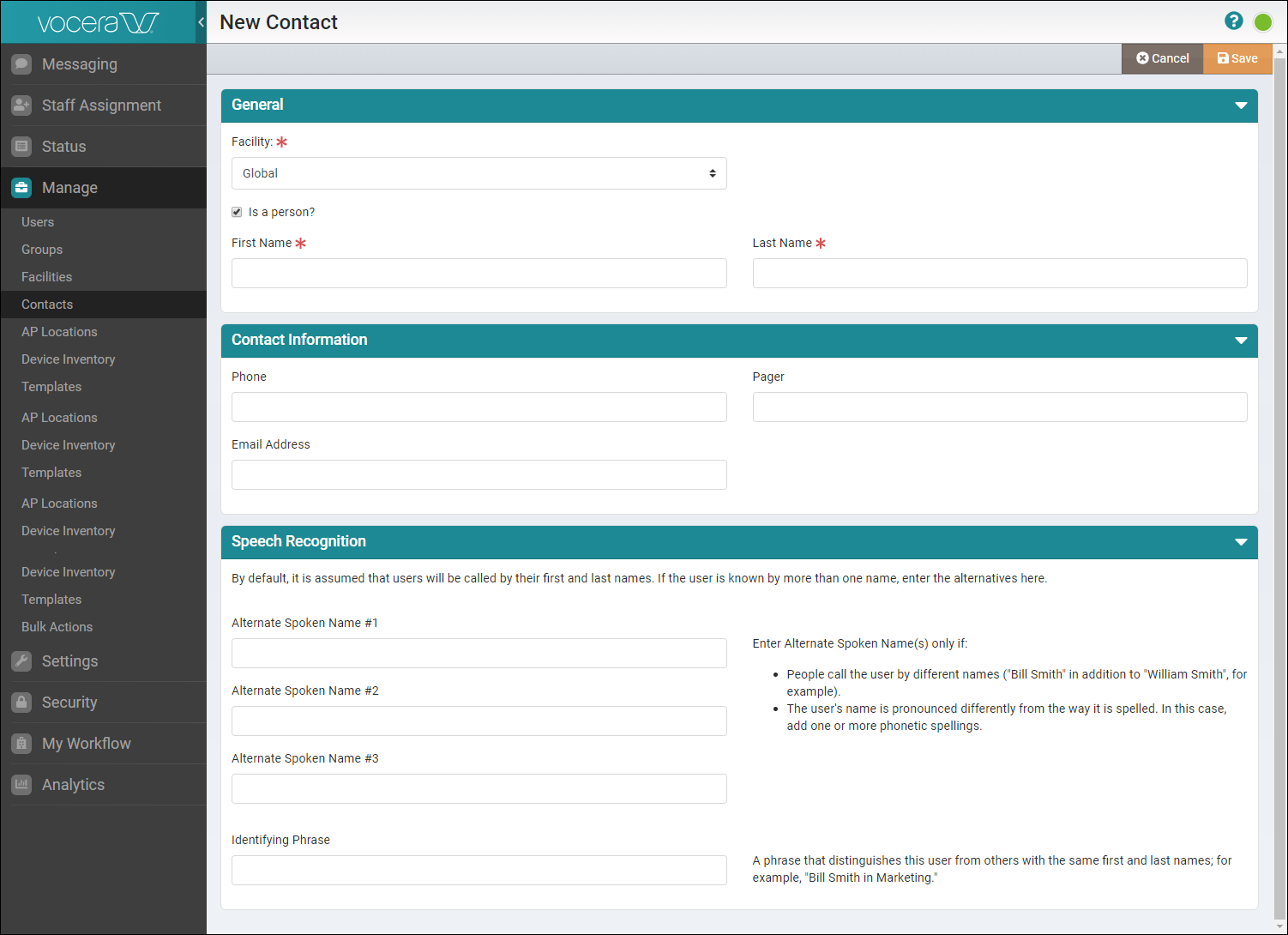
Task: Collapse the Contact Information section
Action: click(1240, 341)
